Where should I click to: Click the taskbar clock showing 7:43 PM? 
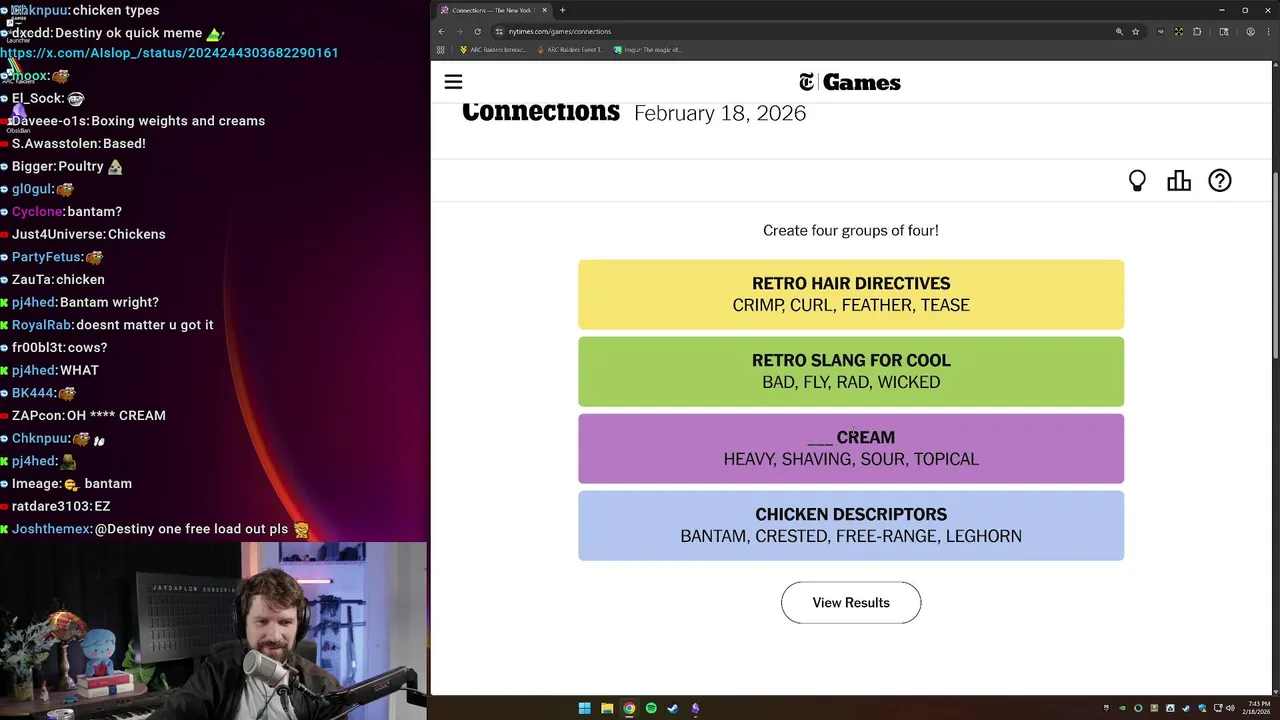coord(1255,708)
